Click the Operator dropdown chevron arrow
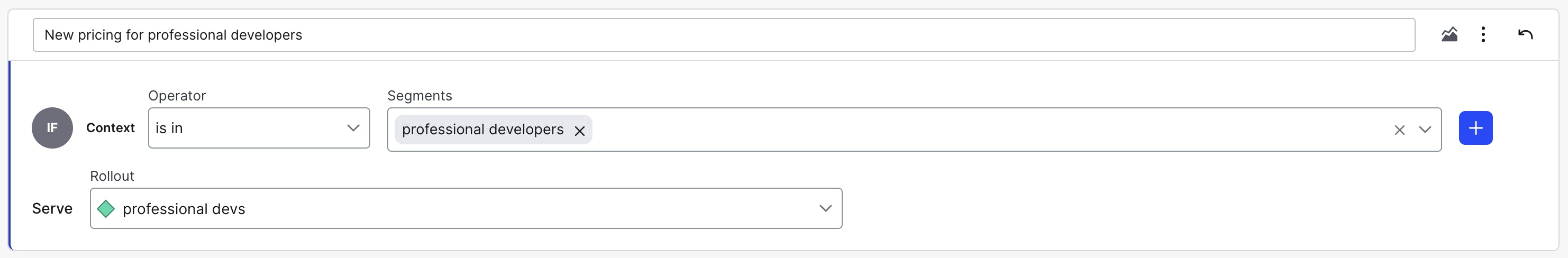The height and width of the screenshot is (258, 1568). tap(353, 128)
